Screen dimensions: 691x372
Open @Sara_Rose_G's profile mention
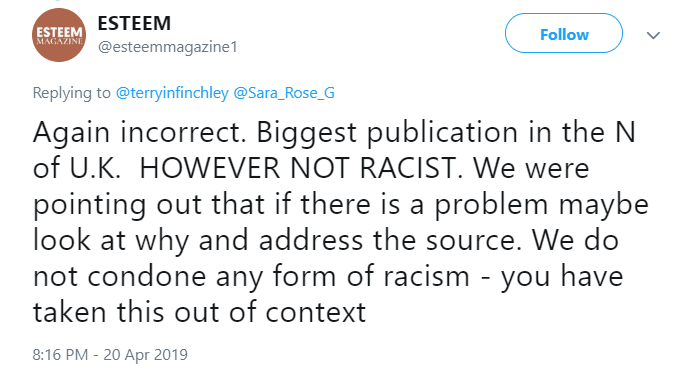click(x=284, y=93)
